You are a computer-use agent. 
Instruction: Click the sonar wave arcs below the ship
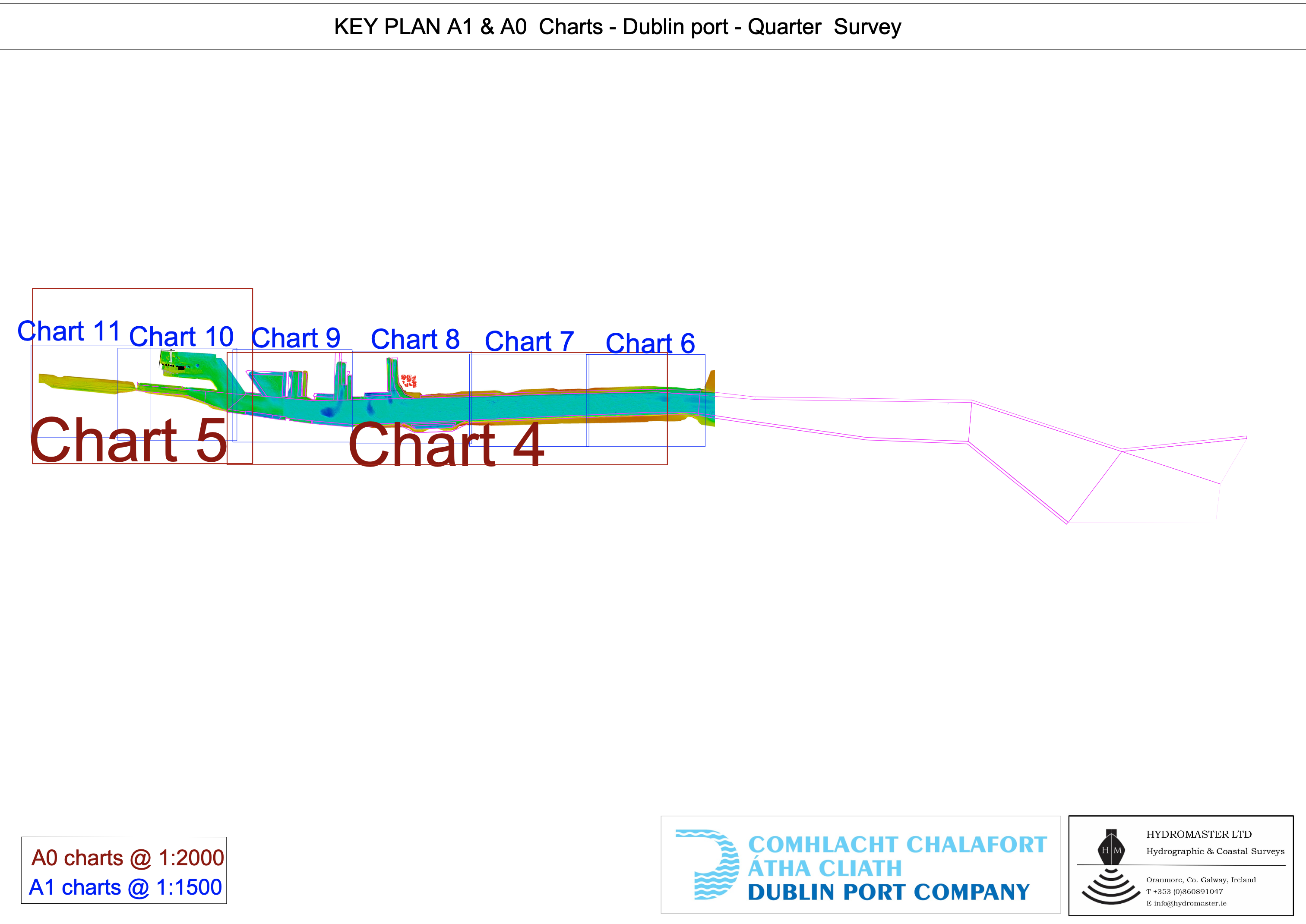coord(1110,887)
